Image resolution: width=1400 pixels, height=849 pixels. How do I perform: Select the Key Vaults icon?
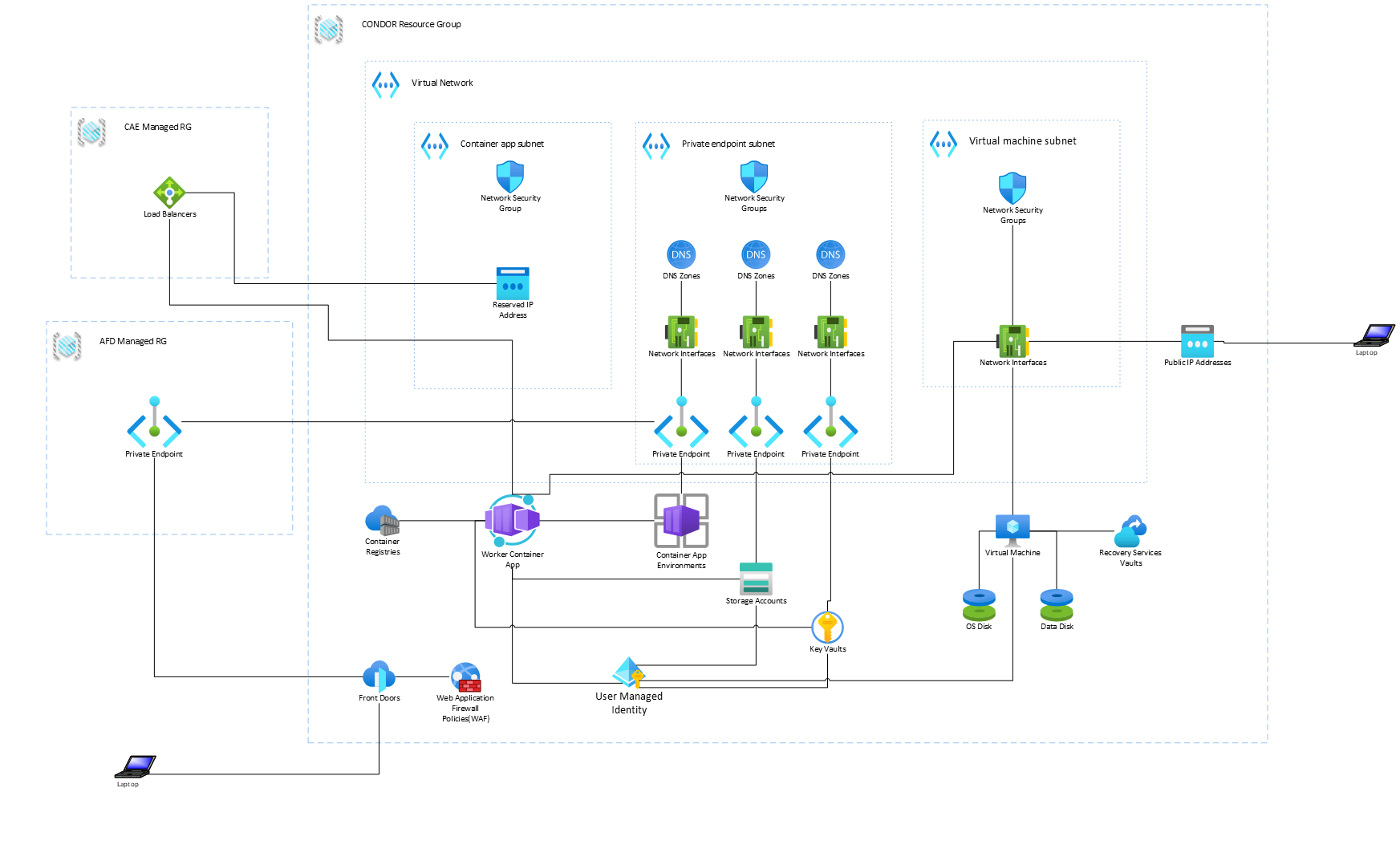pos(827,628)
